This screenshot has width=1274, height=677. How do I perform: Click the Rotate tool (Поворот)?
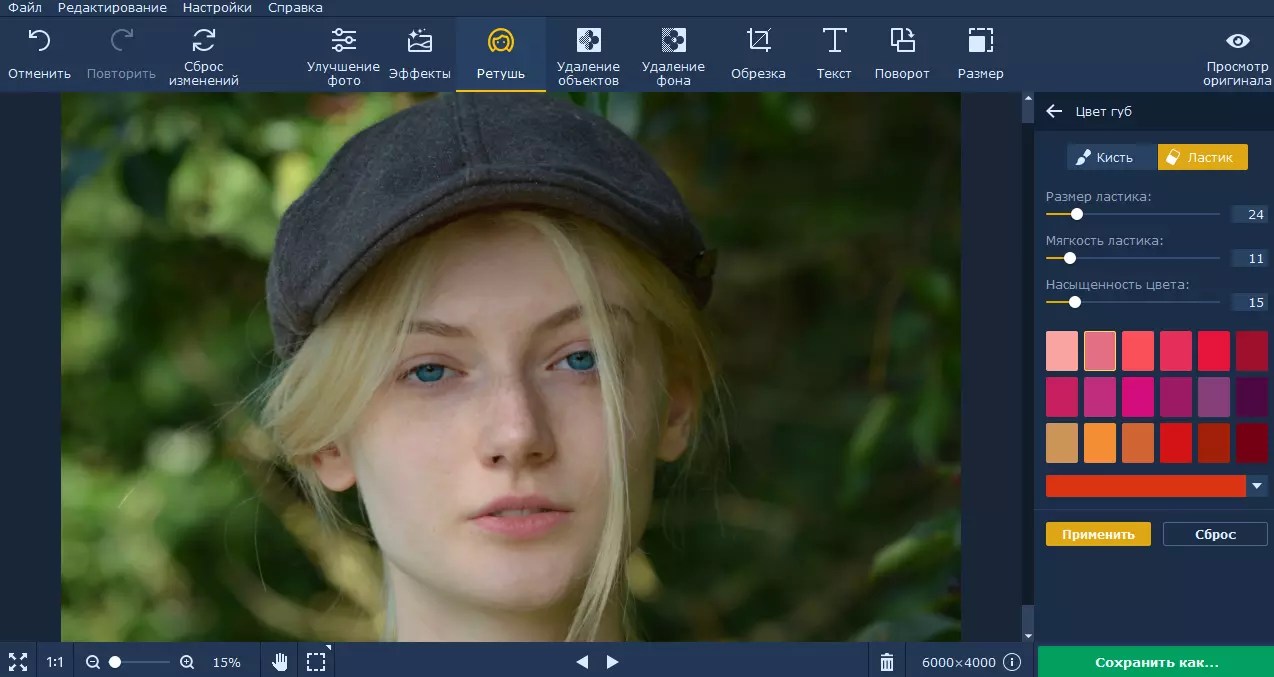click(x=901, y=54)
